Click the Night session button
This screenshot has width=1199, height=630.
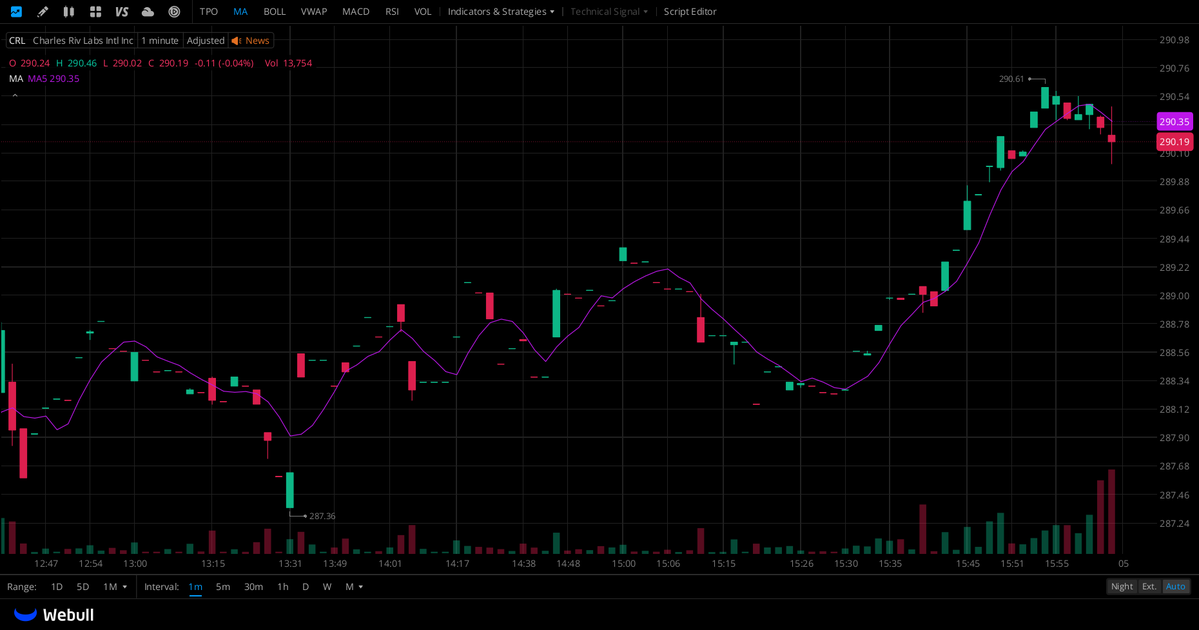1122,586
